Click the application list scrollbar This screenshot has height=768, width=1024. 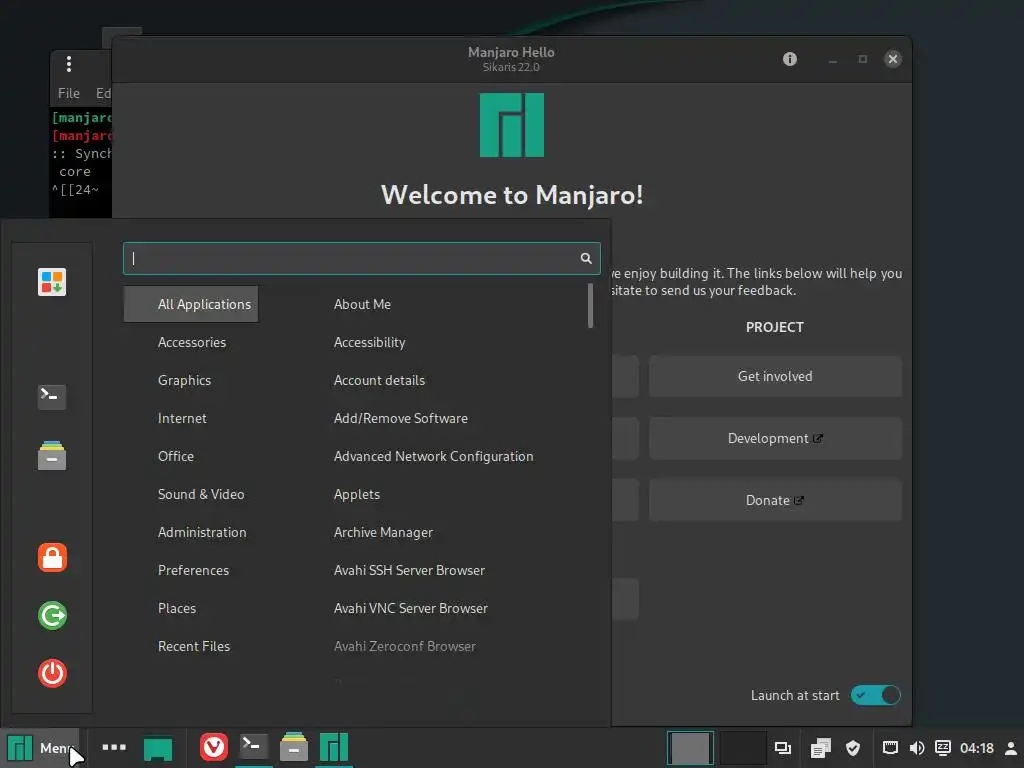[590, 306]
